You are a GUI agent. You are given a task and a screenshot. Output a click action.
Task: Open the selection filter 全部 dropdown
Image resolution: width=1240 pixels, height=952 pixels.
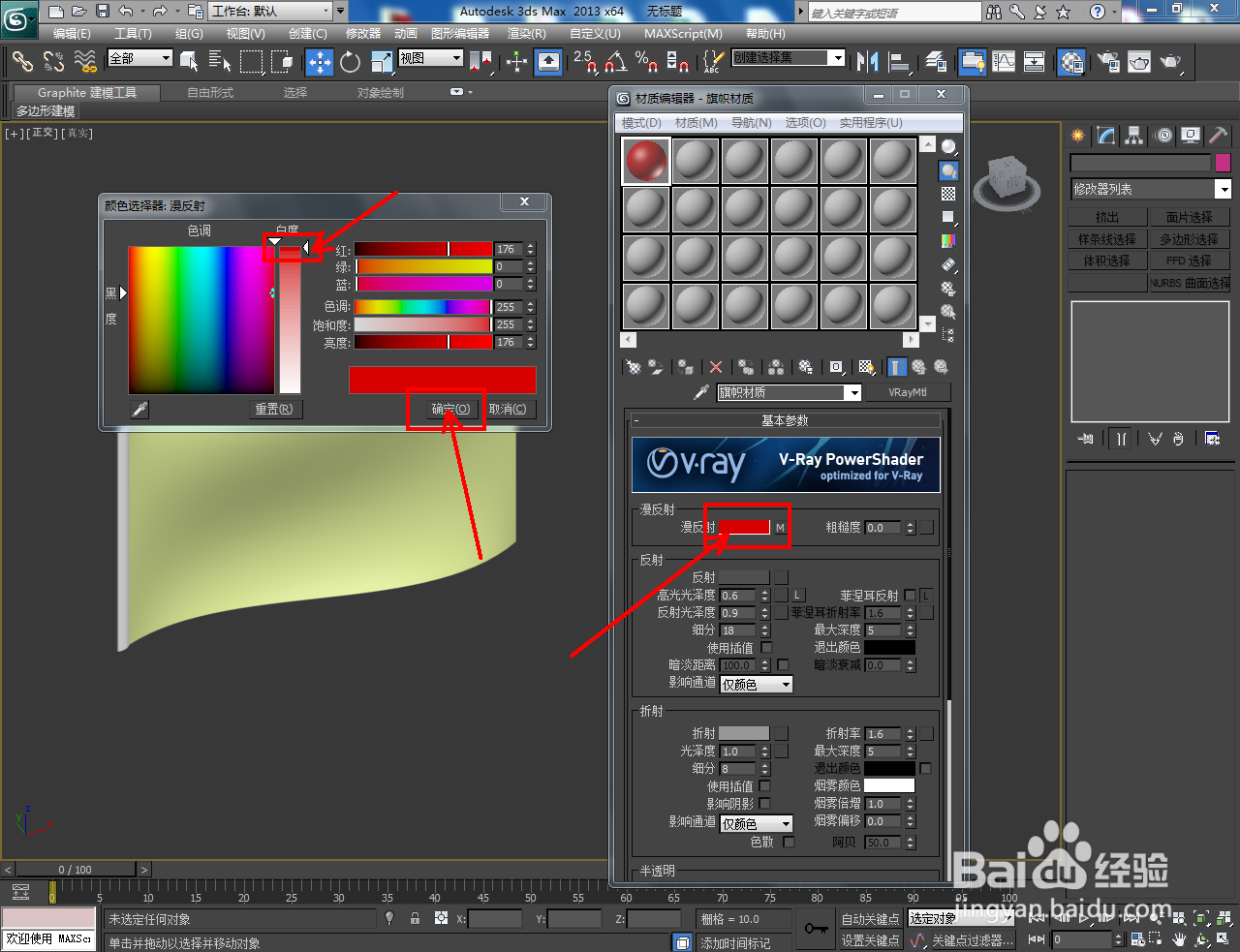click(140, 58)
